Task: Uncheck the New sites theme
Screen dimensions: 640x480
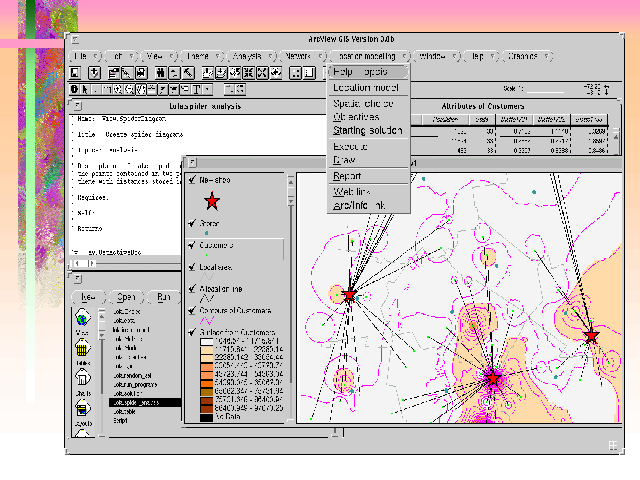Action: 192,179
